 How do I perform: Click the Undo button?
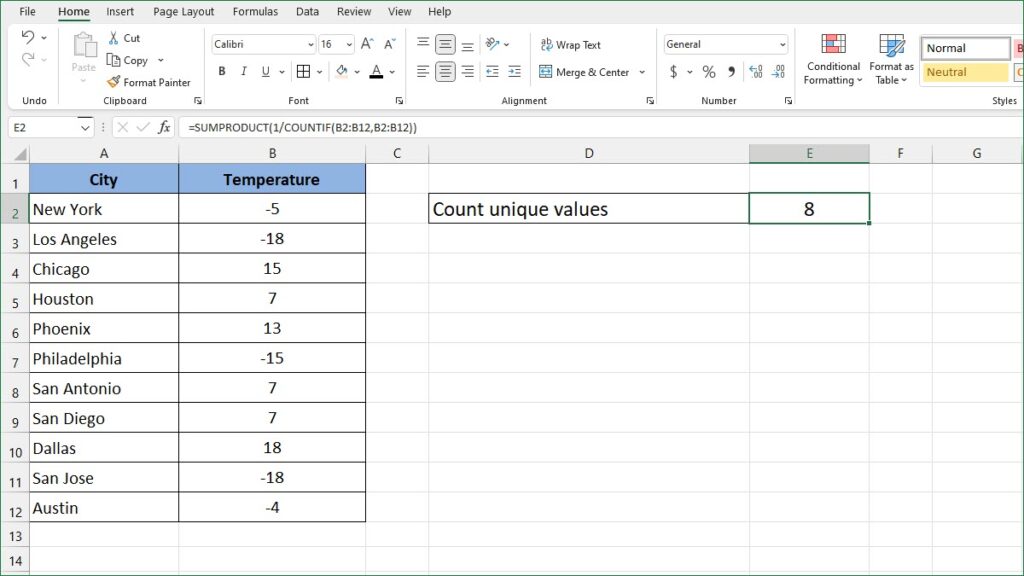[30, 37]
